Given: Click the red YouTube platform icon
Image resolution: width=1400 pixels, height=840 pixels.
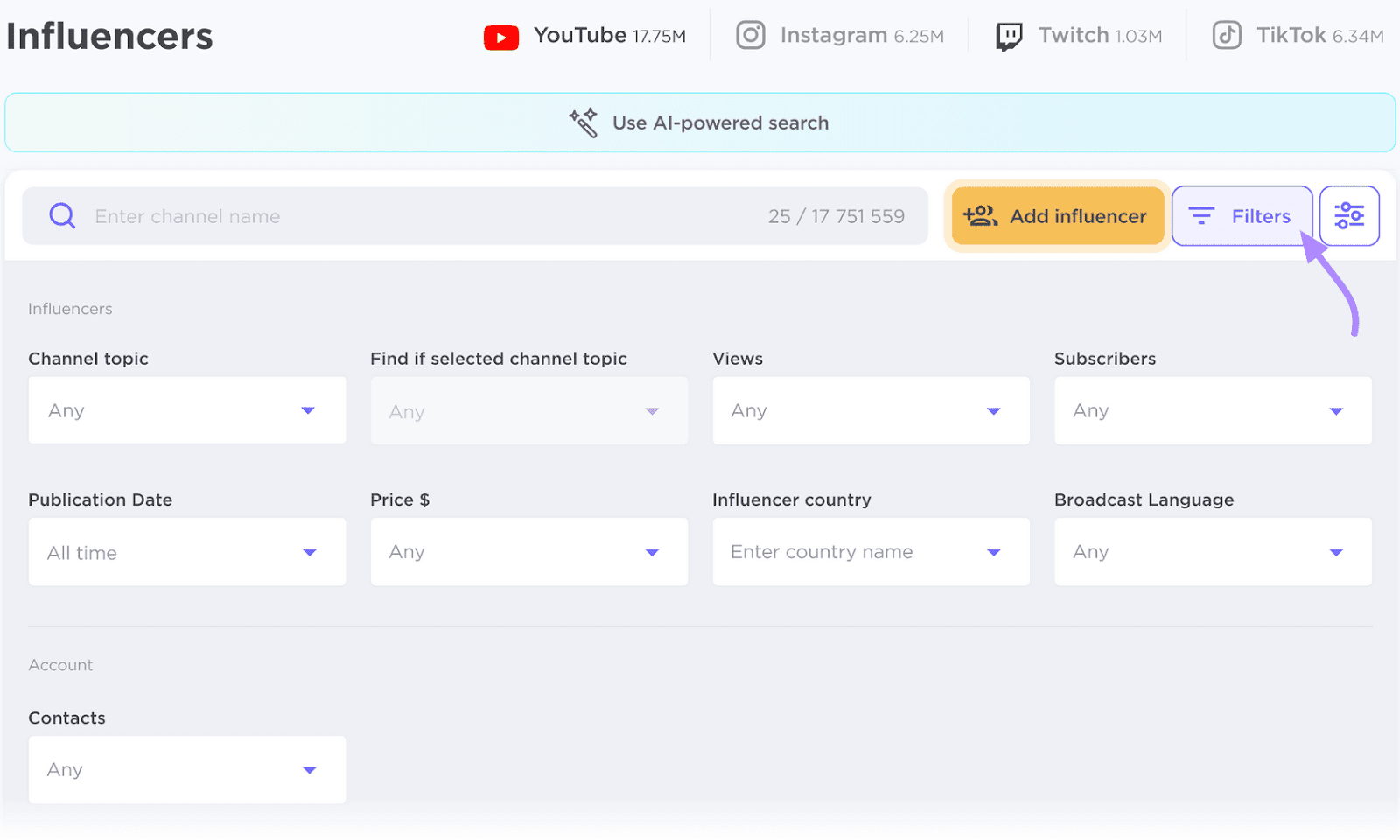Looking at the screenshot, I should tap(500, 36).
